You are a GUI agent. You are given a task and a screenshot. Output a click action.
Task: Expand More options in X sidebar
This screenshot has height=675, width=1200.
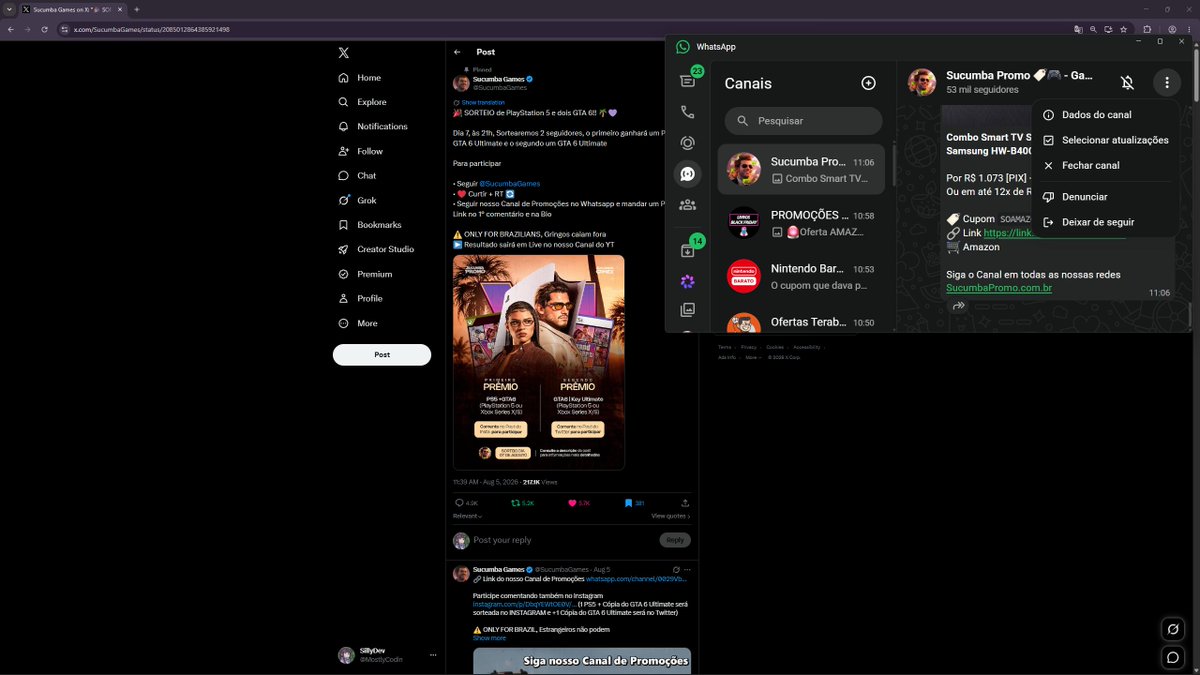pos(359,323)
